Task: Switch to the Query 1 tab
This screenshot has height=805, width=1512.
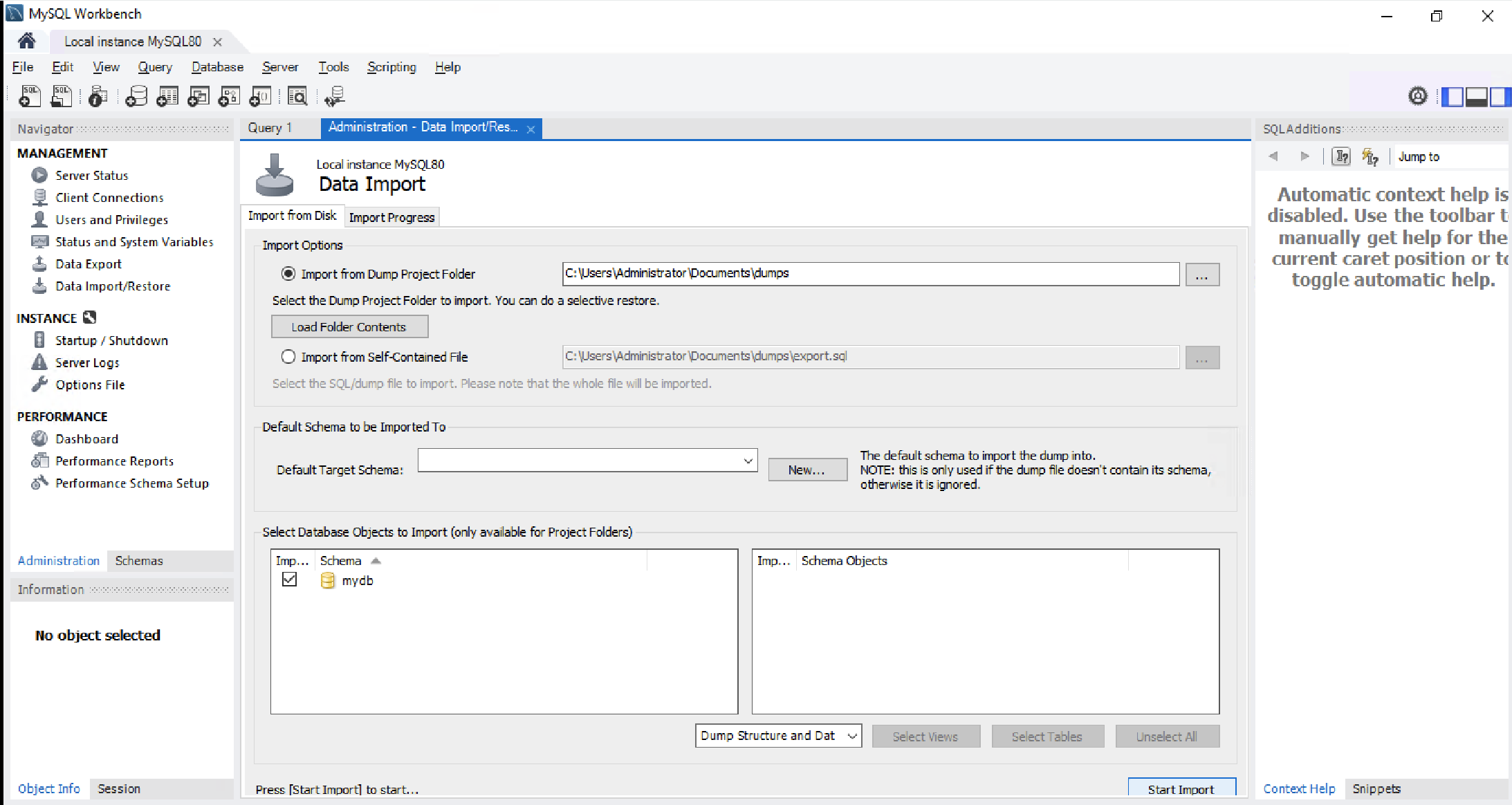Action: [270, 128]
